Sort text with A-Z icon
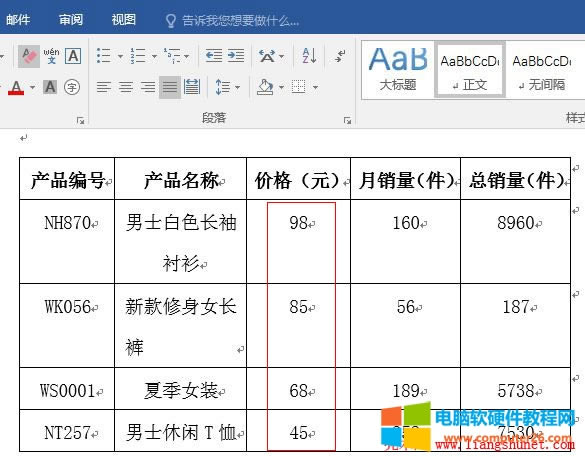 click(x=309, y=56)
